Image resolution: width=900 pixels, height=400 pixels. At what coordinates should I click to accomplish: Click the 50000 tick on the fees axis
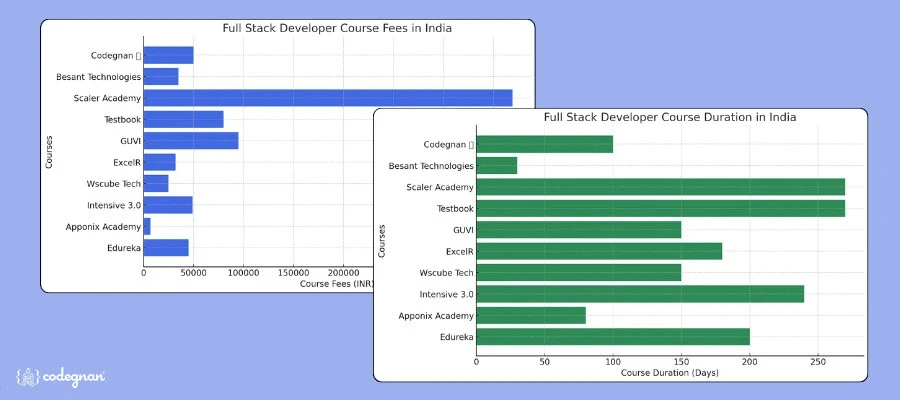(193, 273)
